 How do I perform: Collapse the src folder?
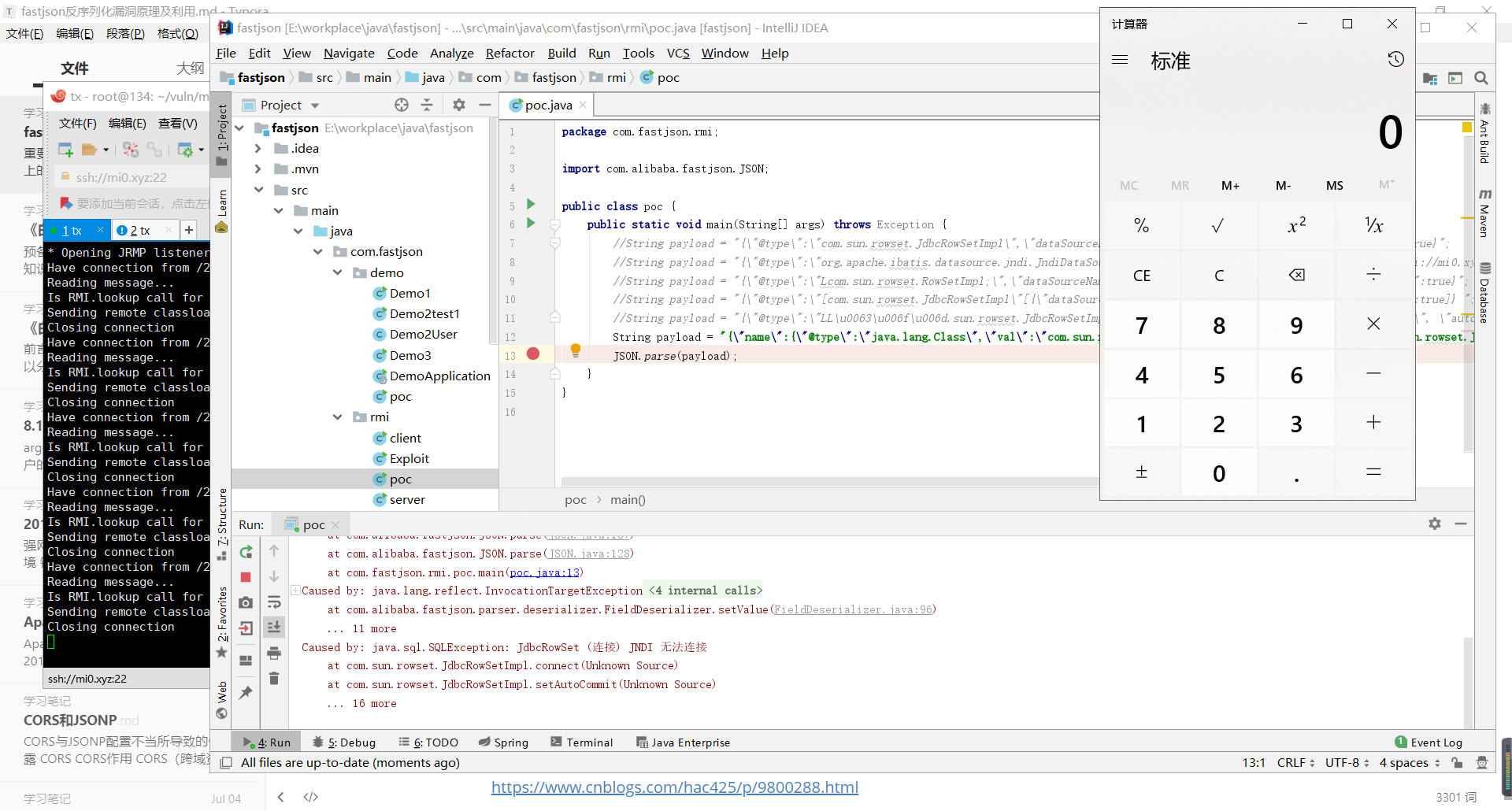(258, 190)
